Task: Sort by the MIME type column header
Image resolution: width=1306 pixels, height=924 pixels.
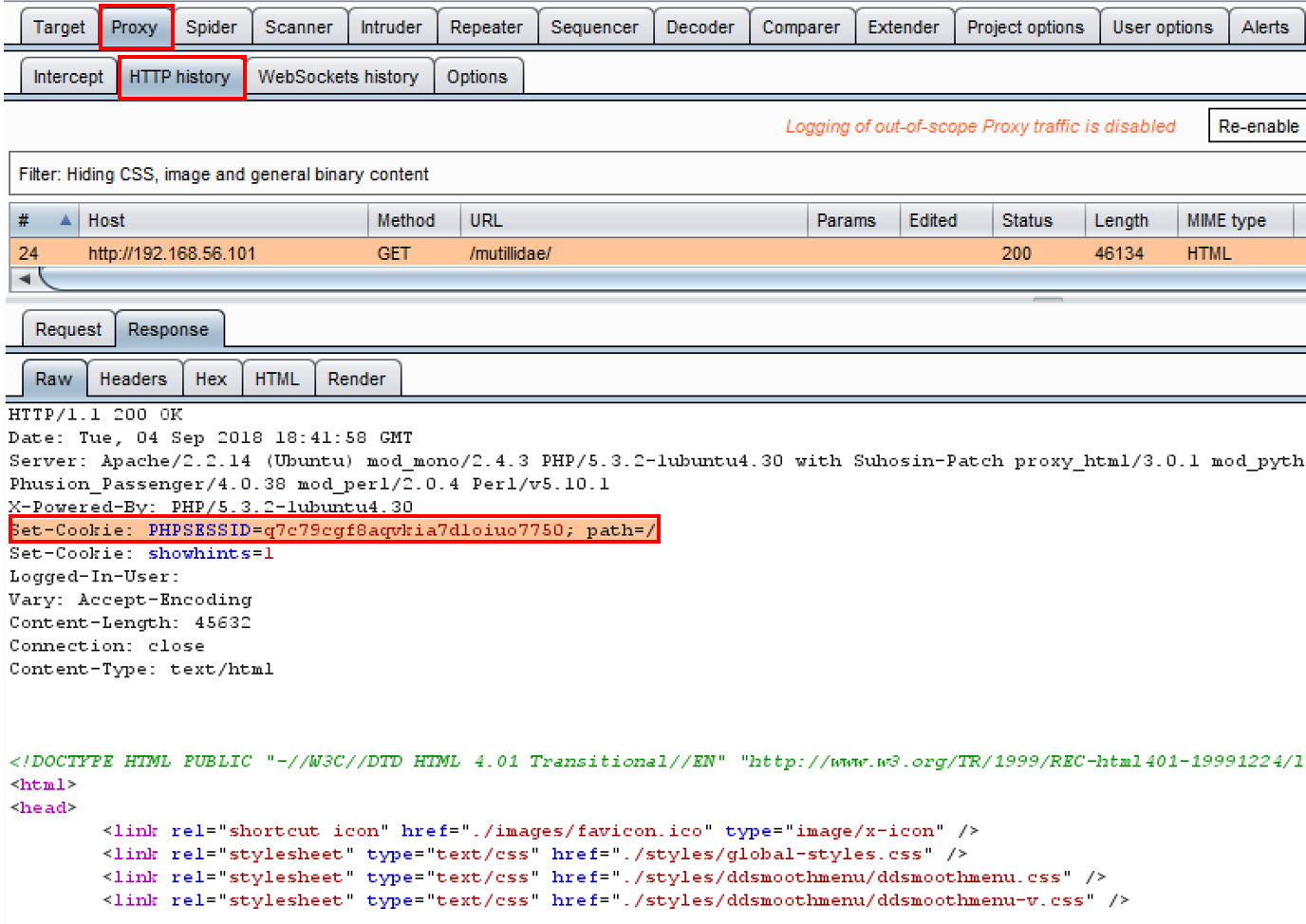Action: 1225,220
